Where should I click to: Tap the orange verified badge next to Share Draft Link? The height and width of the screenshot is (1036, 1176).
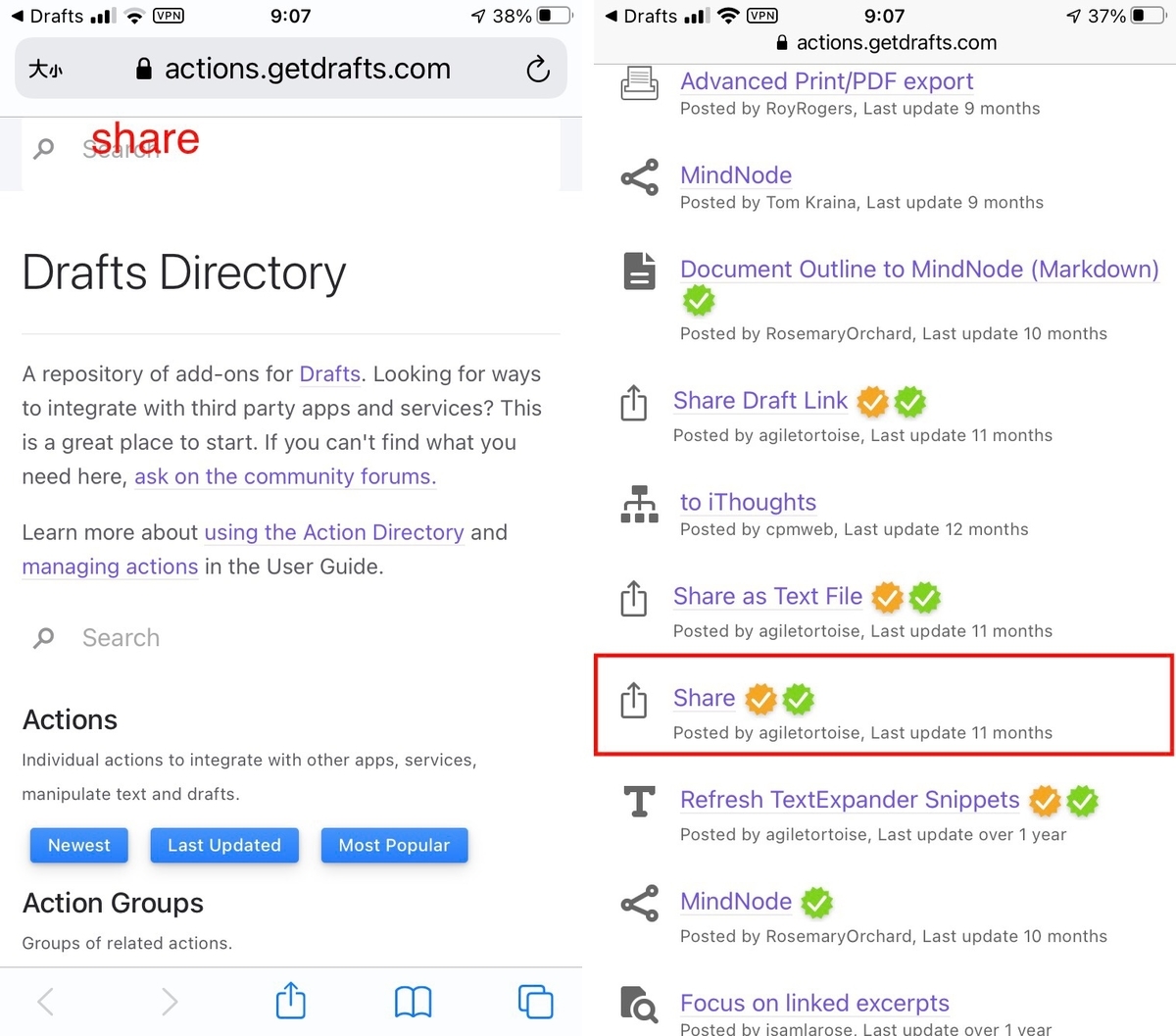(x=872, y=401)
